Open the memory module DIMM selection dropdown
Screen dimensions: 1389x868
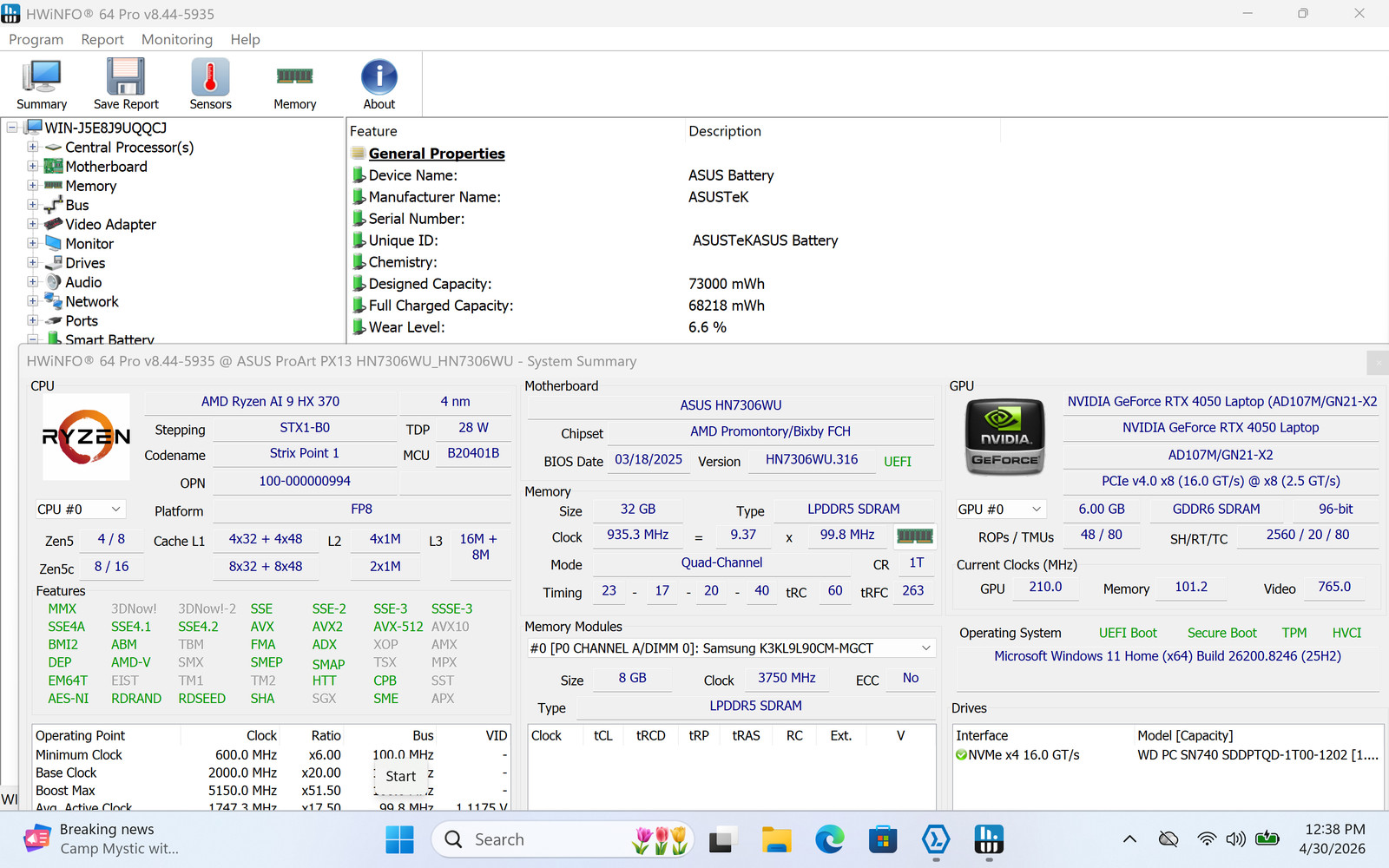click(x=731, y=648)
